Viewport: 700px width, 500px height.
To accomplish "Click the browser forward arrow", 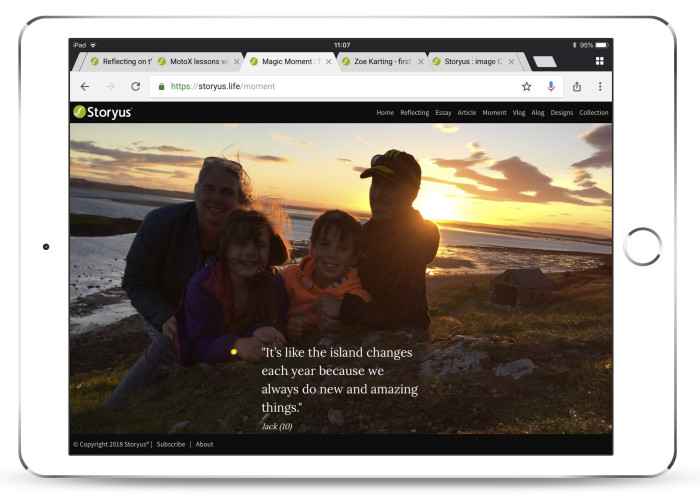I will click(110, 87).
